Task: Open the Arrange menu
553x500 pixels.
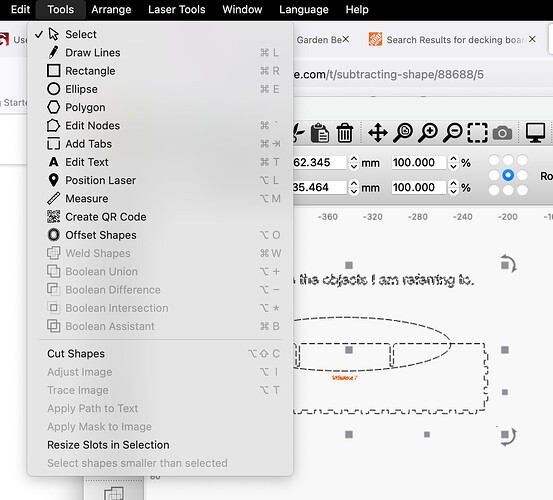Action: coord(111,10)
